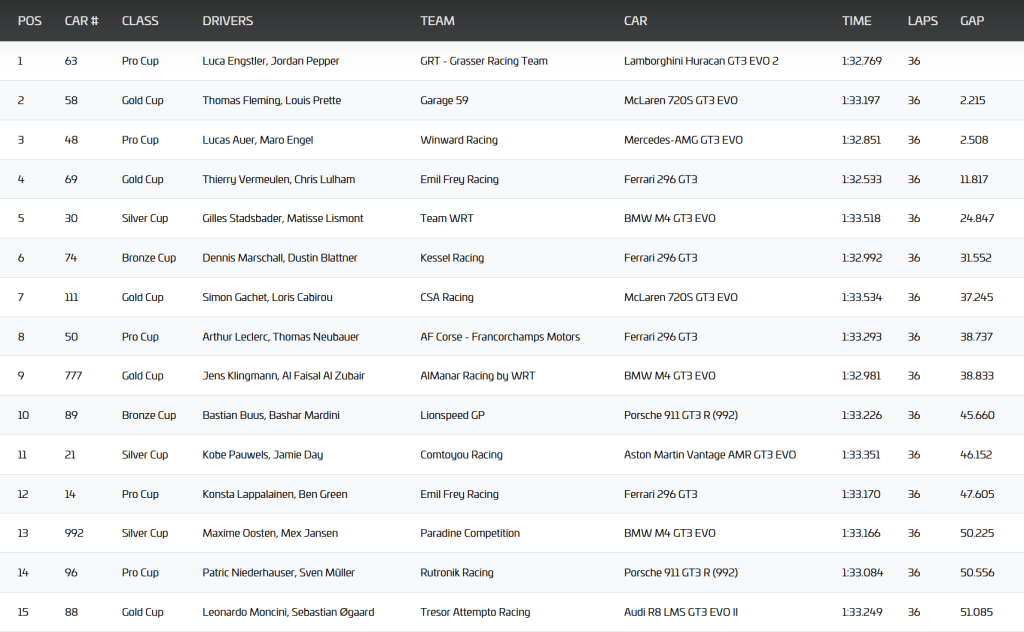Click the DRIVERS column header
The height and width of the screenshot is (632, 1024).
pyautogui.click(x=227, y=21)
